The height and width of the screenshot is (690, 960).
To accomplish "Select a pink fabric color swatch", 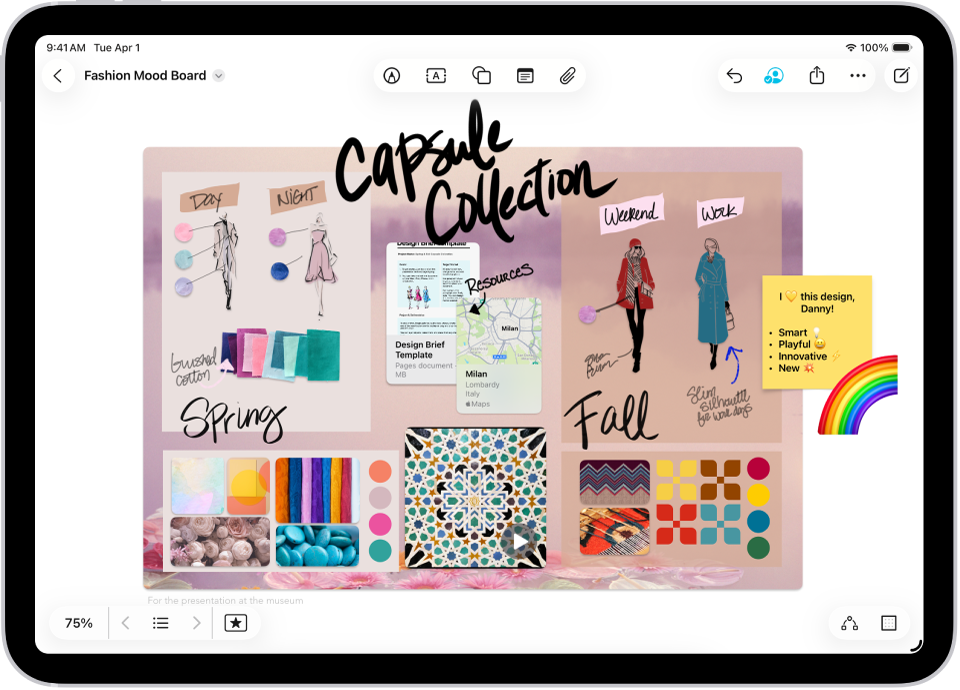I will (380, 523).
